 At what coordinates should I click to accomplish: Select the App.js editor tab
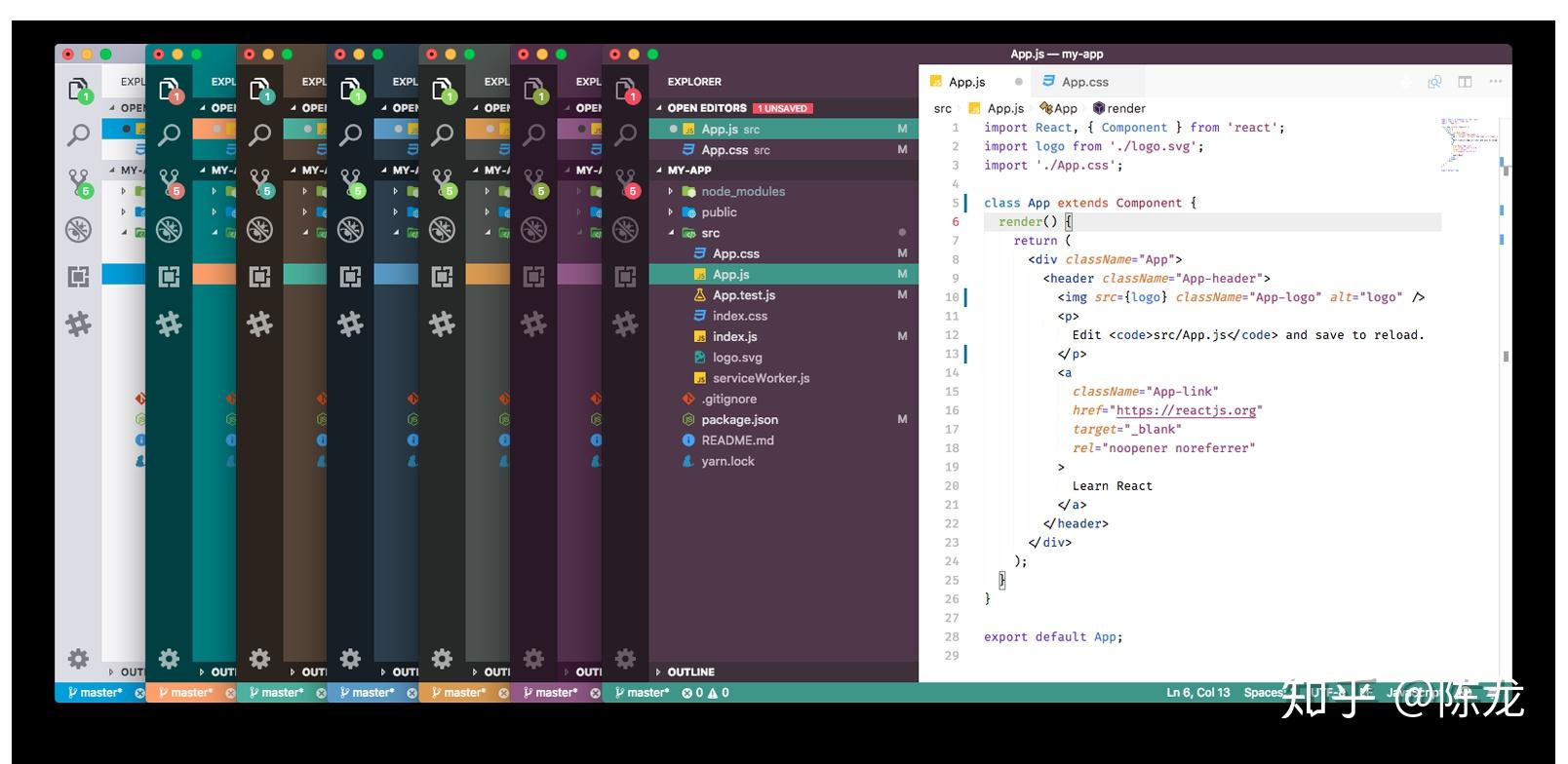pyautogui.click(x=966, y=82)
